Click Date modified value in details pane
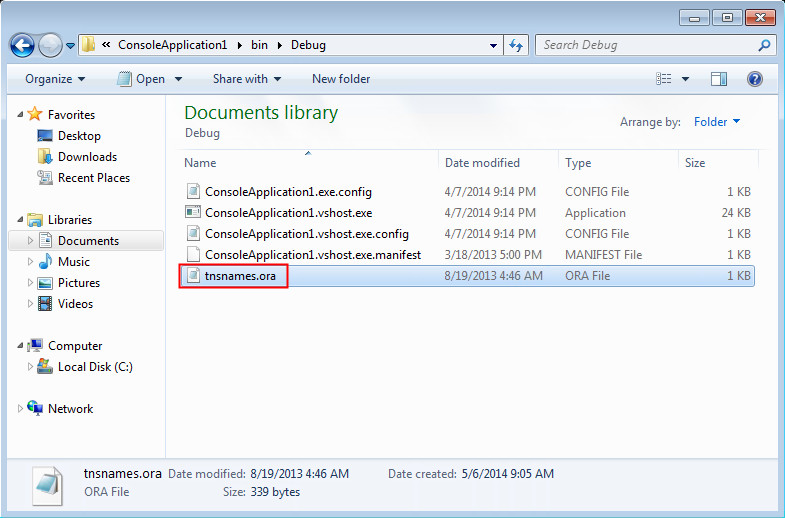785x518 pixels. pos(299,473)
